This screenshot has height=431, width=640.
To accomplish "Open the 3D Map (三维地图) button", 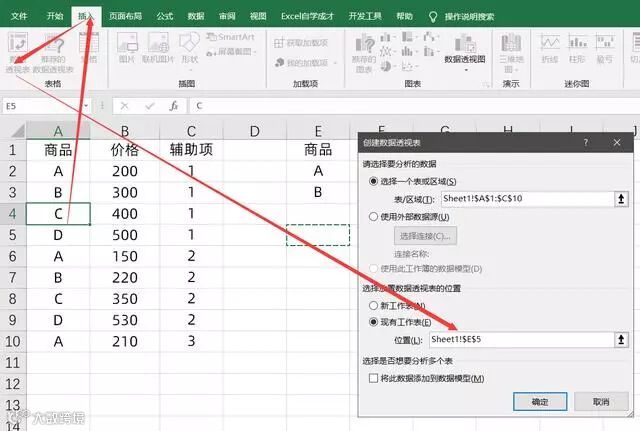I will [x=511, y=53].
